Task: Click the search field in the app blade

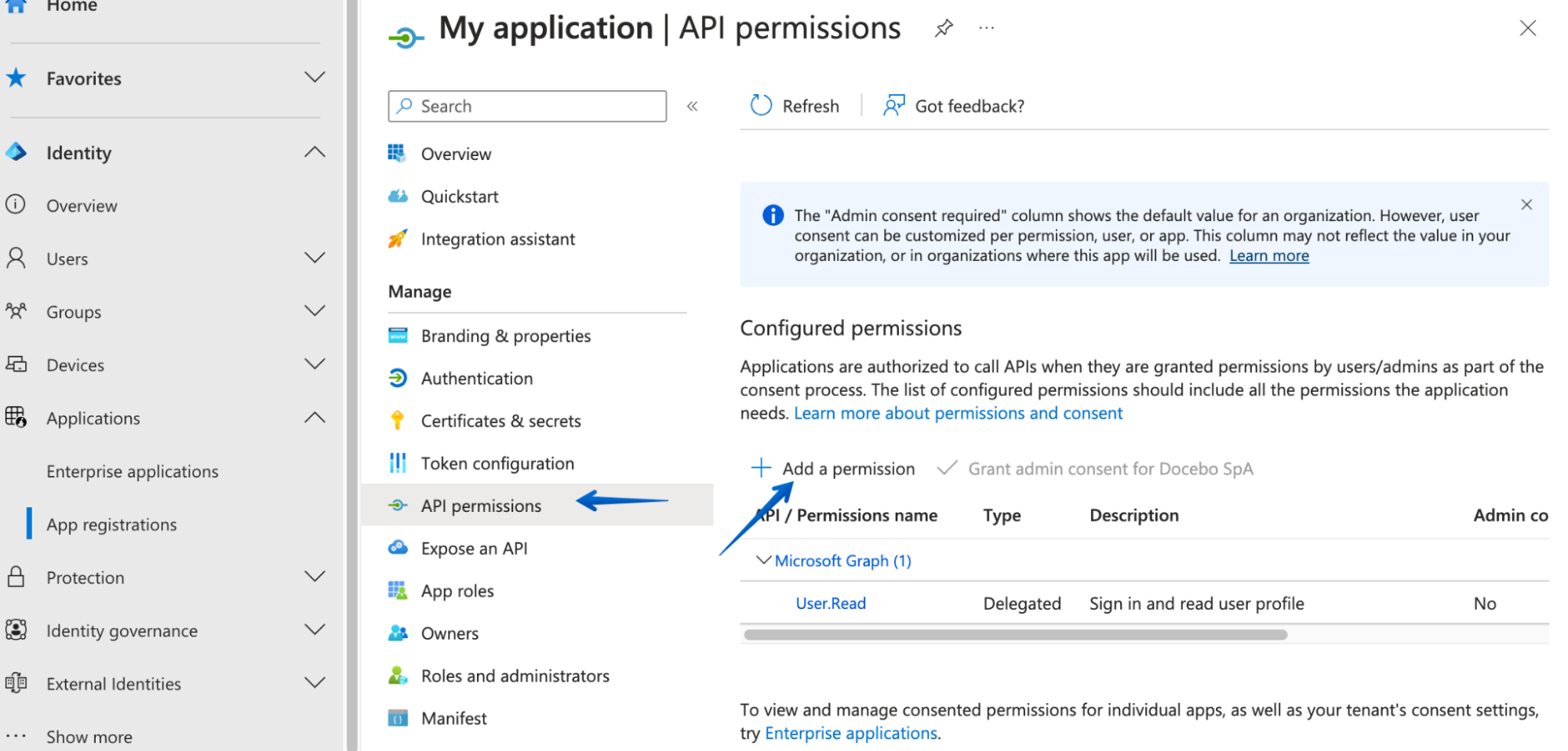Action: point(526,106)
